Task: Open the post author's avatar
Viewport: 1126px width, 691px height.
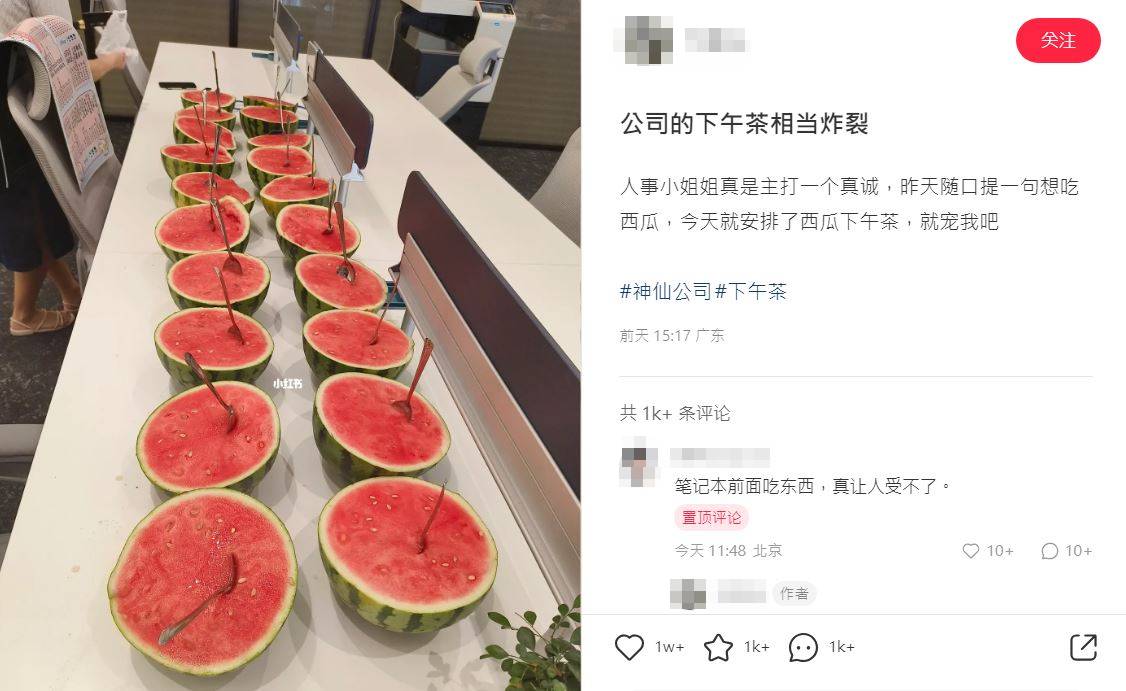Action: tap(648, 40)
